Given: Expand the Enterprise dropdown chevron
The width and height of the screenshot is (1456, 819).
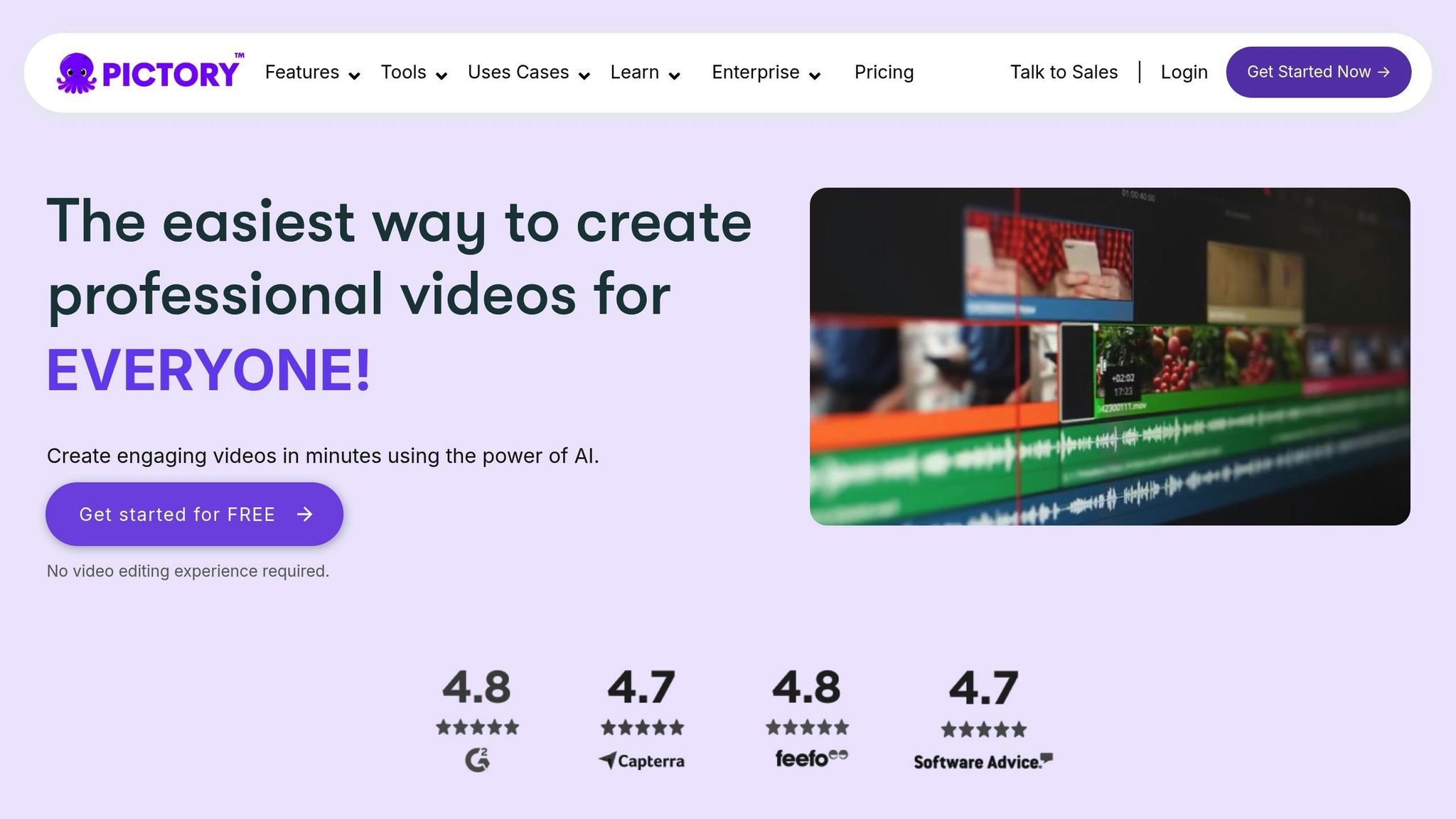Looking at the screenshot, I should (x=815, y=76).
